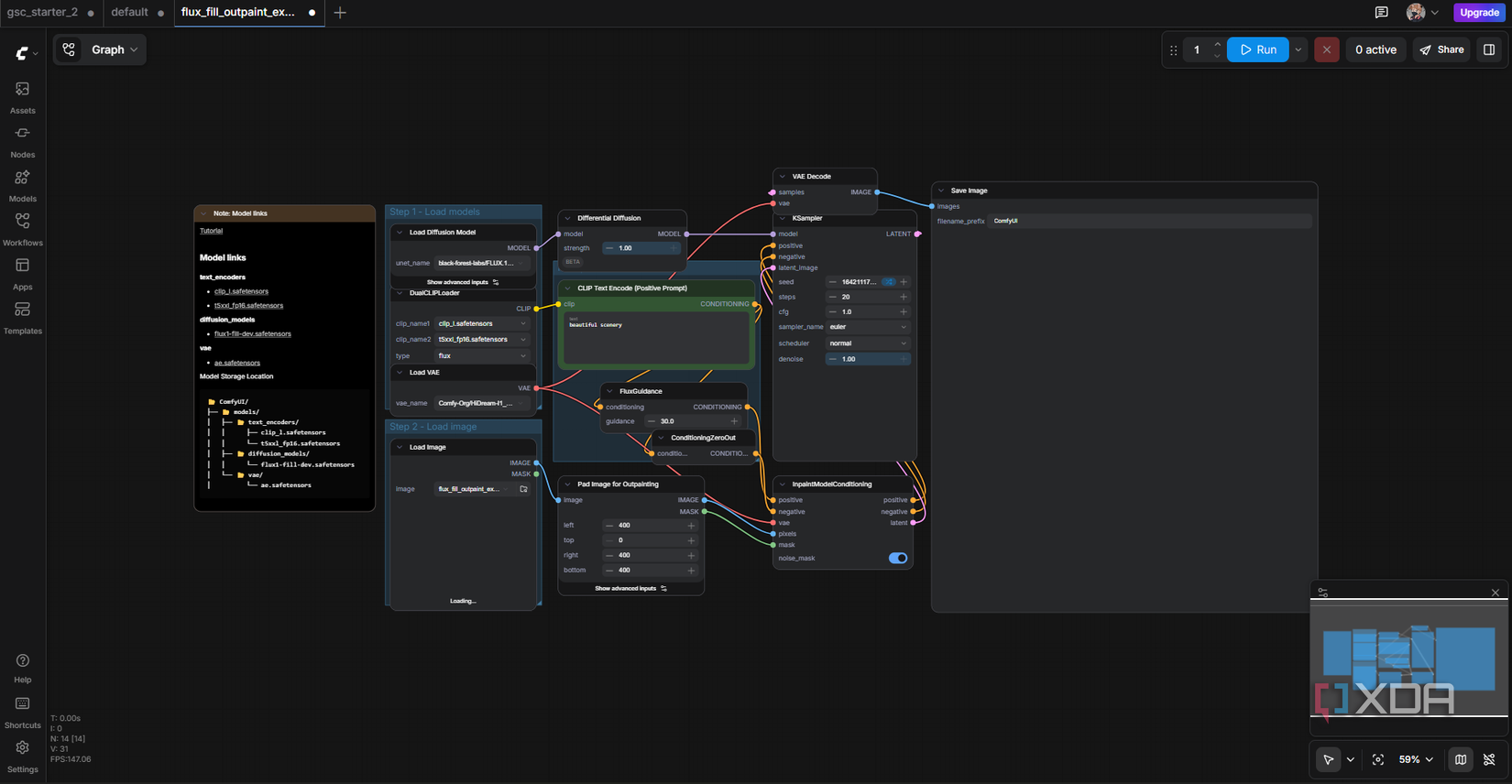Add a new workflow tab
This screenshot has width=1512, height=784.
[x=340, y=13]
